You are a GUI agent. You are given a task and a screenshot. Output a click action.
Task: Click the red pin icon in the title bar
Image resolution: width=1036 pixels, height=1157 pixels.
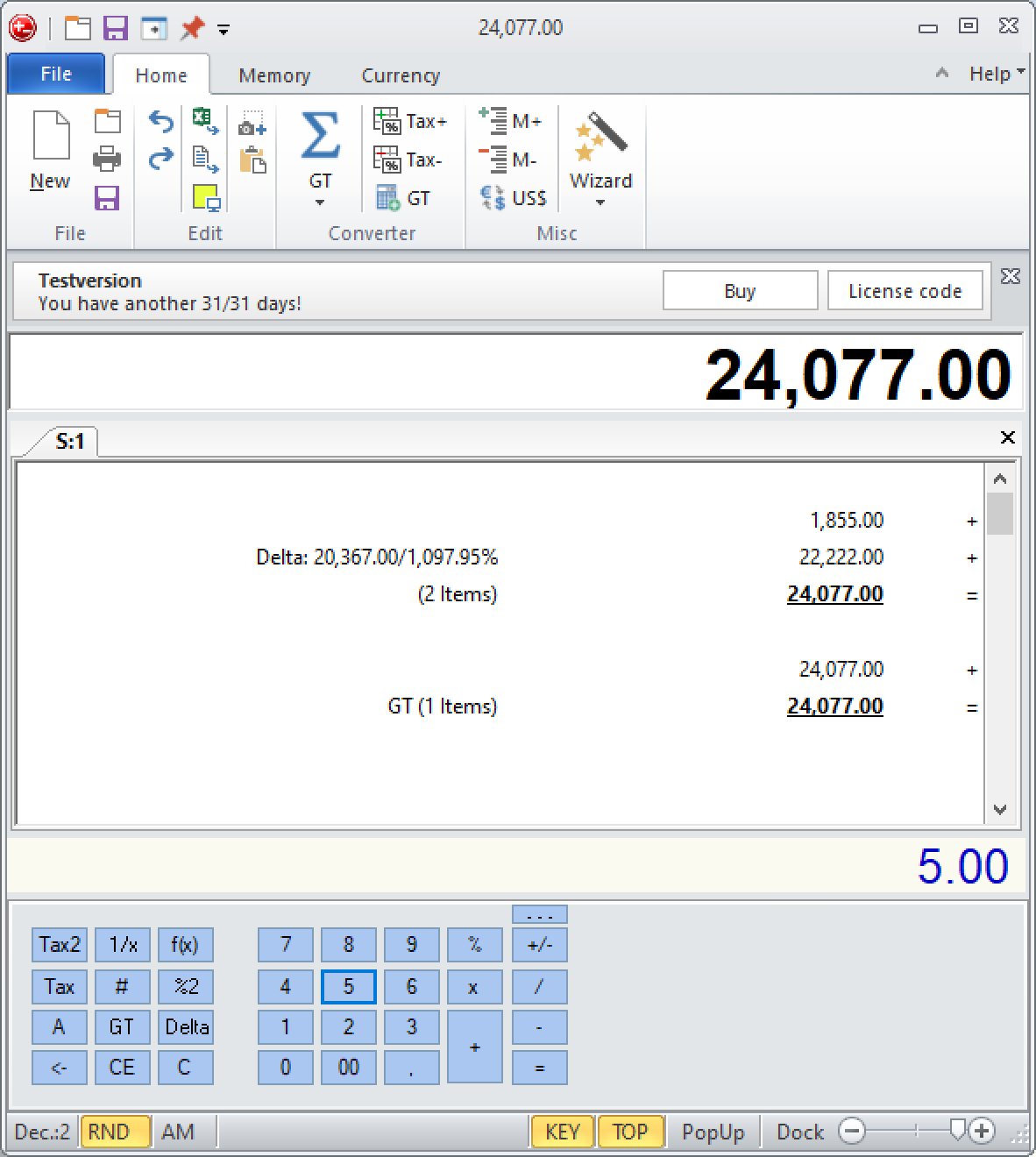192,28
